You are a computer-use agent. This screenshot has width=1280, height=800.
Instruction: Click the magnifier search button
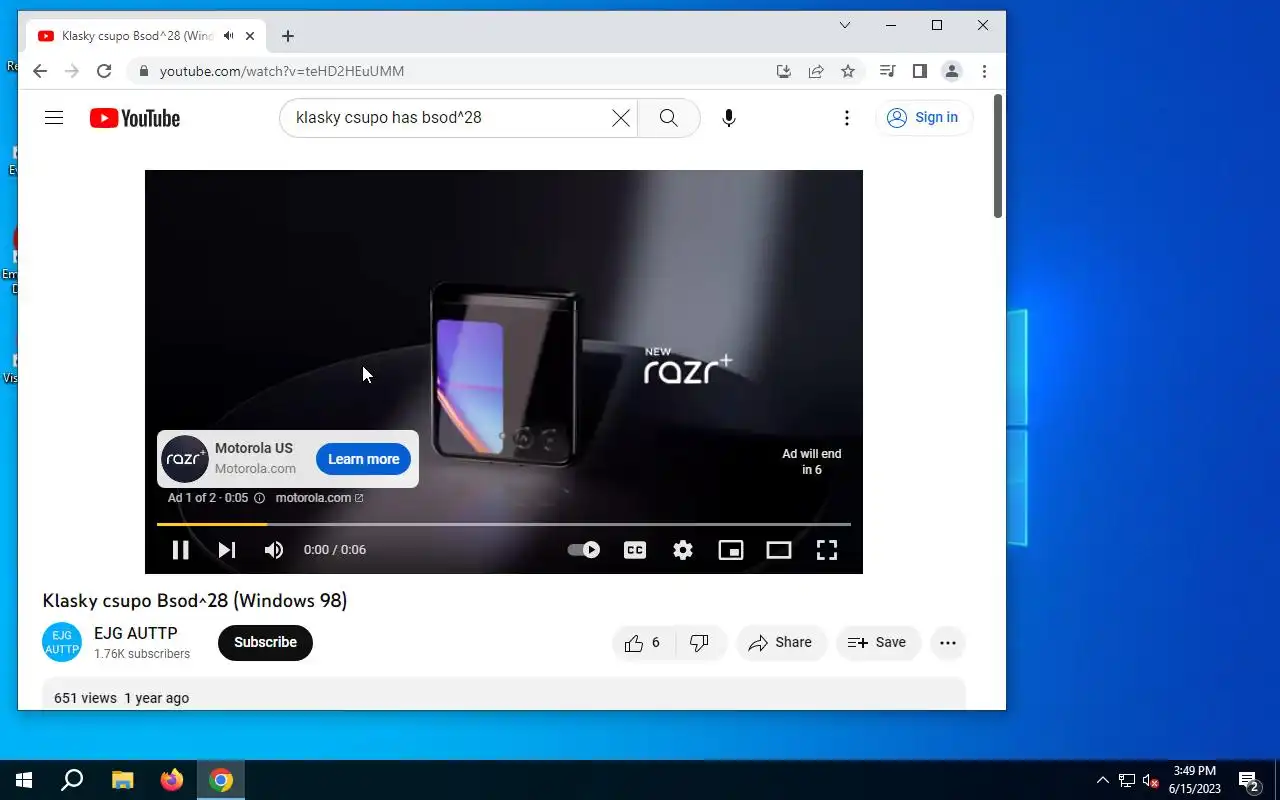tap(669, 118)
